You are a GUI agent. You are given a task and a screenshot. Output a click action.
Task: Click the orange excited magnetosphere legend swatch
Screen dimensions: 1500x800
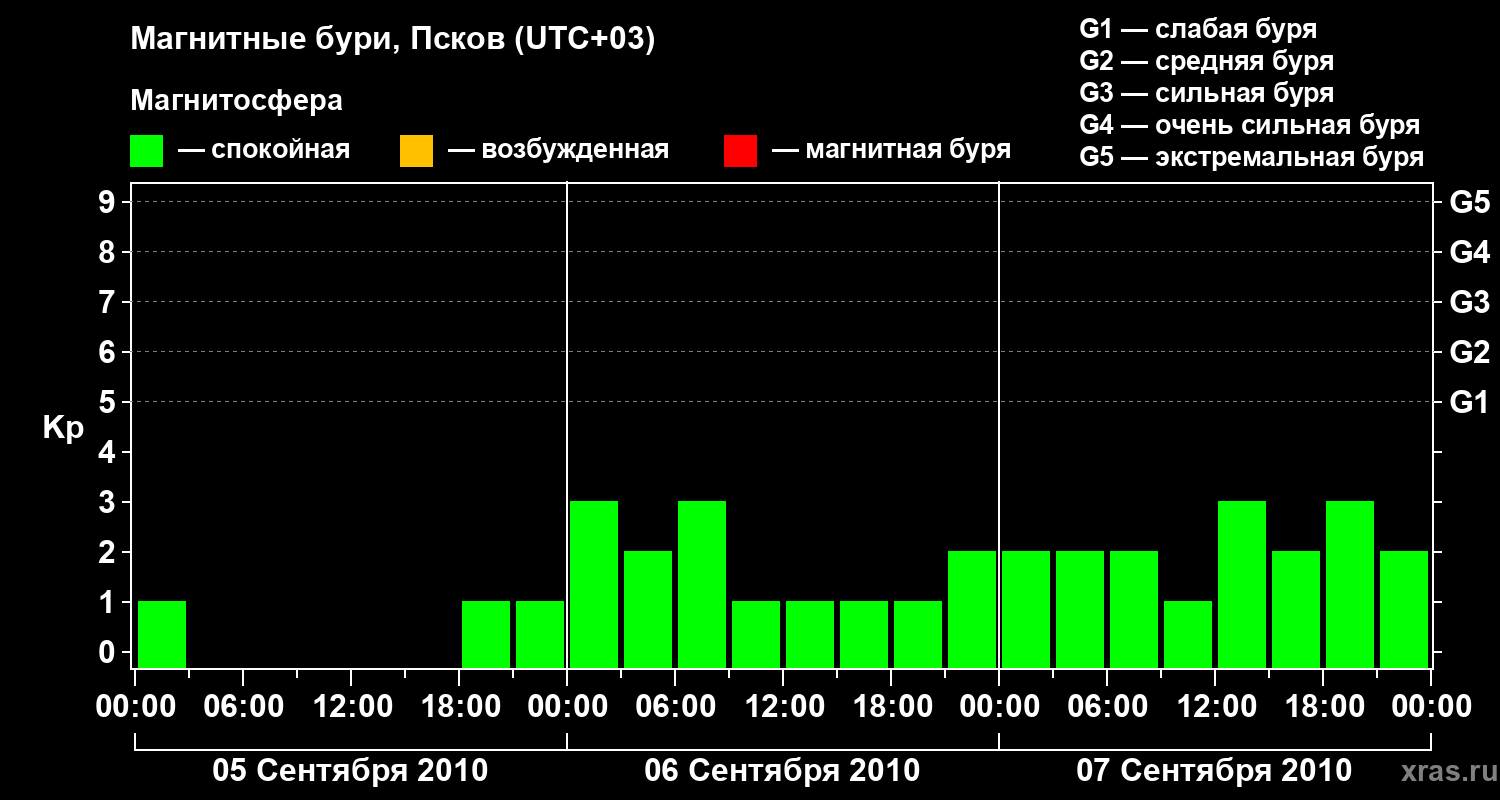click(416, 151)
